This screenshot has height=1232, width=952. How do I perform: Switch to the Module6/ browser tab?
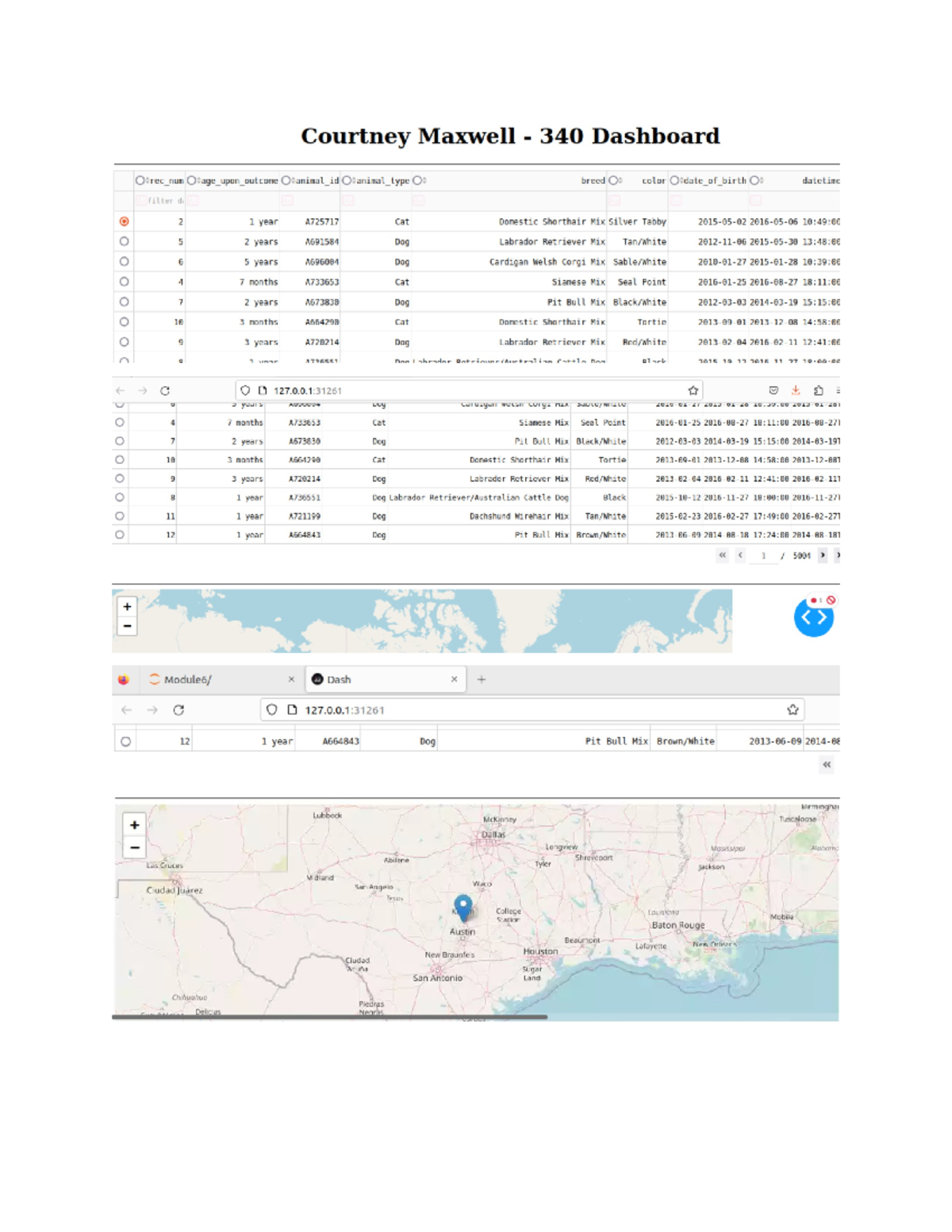click(214, 679)
